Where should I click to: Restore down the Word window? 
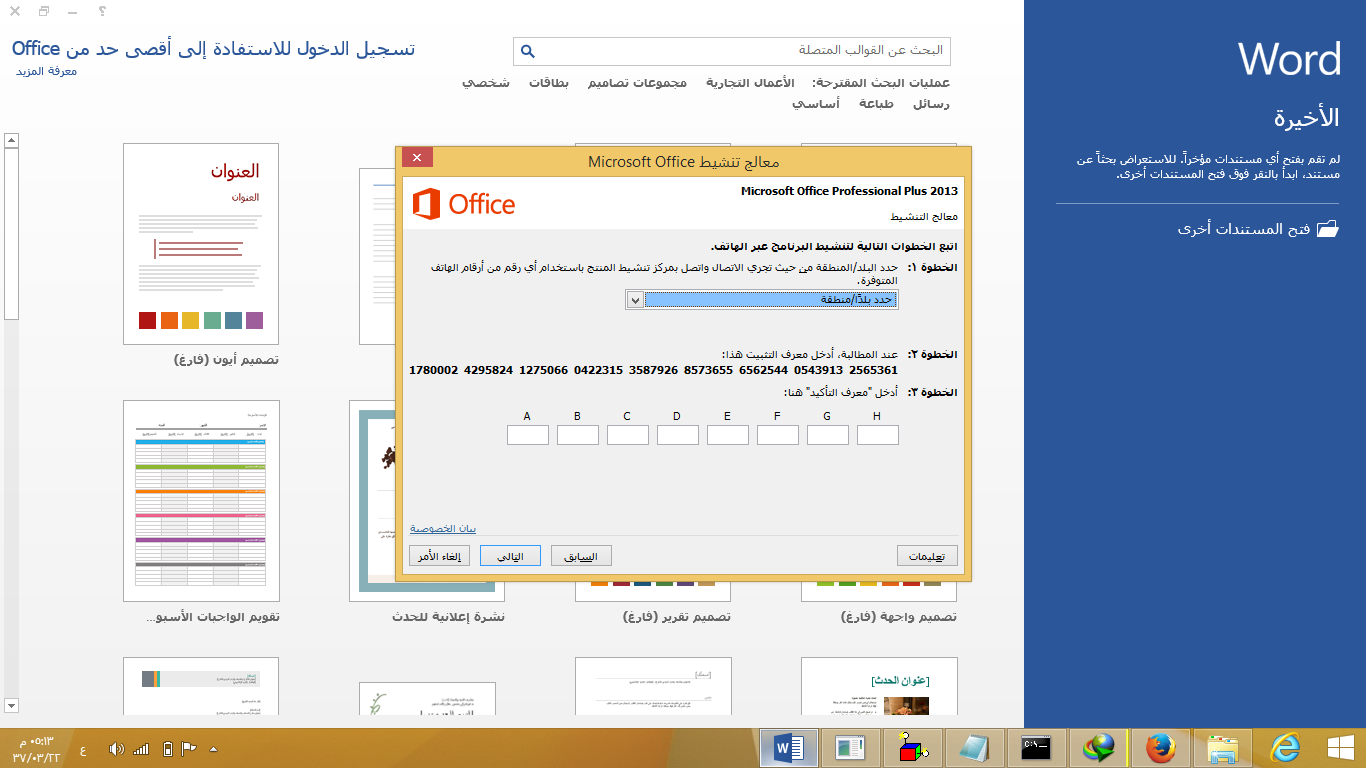pyautogui.click(x=44, y=11)
